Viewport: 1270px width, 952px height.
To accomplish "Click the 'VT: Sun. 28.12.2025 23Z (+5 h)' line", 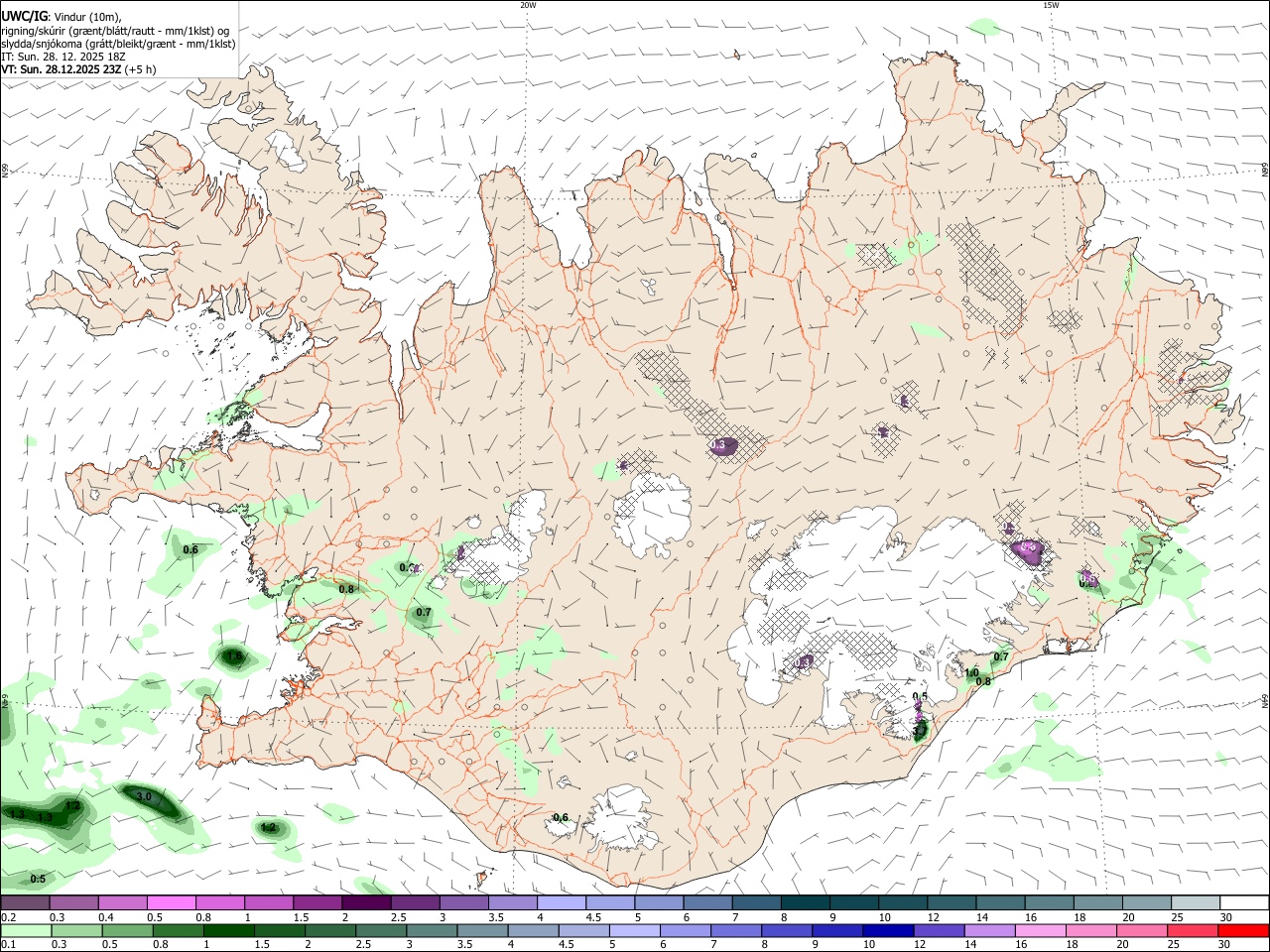I will [78, 69].
